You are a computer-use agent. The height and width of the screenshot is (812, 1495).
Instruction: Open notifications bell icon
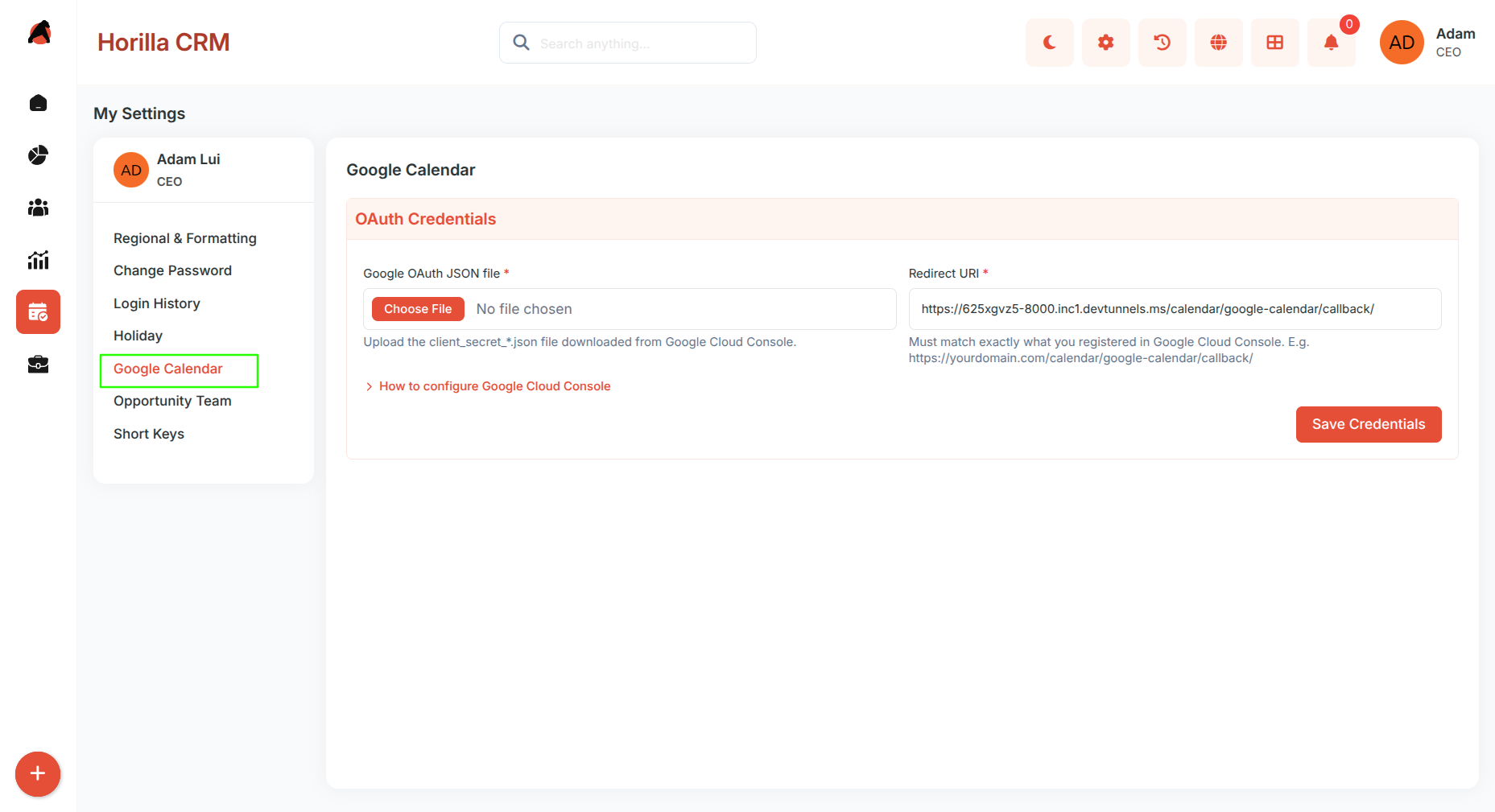[1332, 43]
